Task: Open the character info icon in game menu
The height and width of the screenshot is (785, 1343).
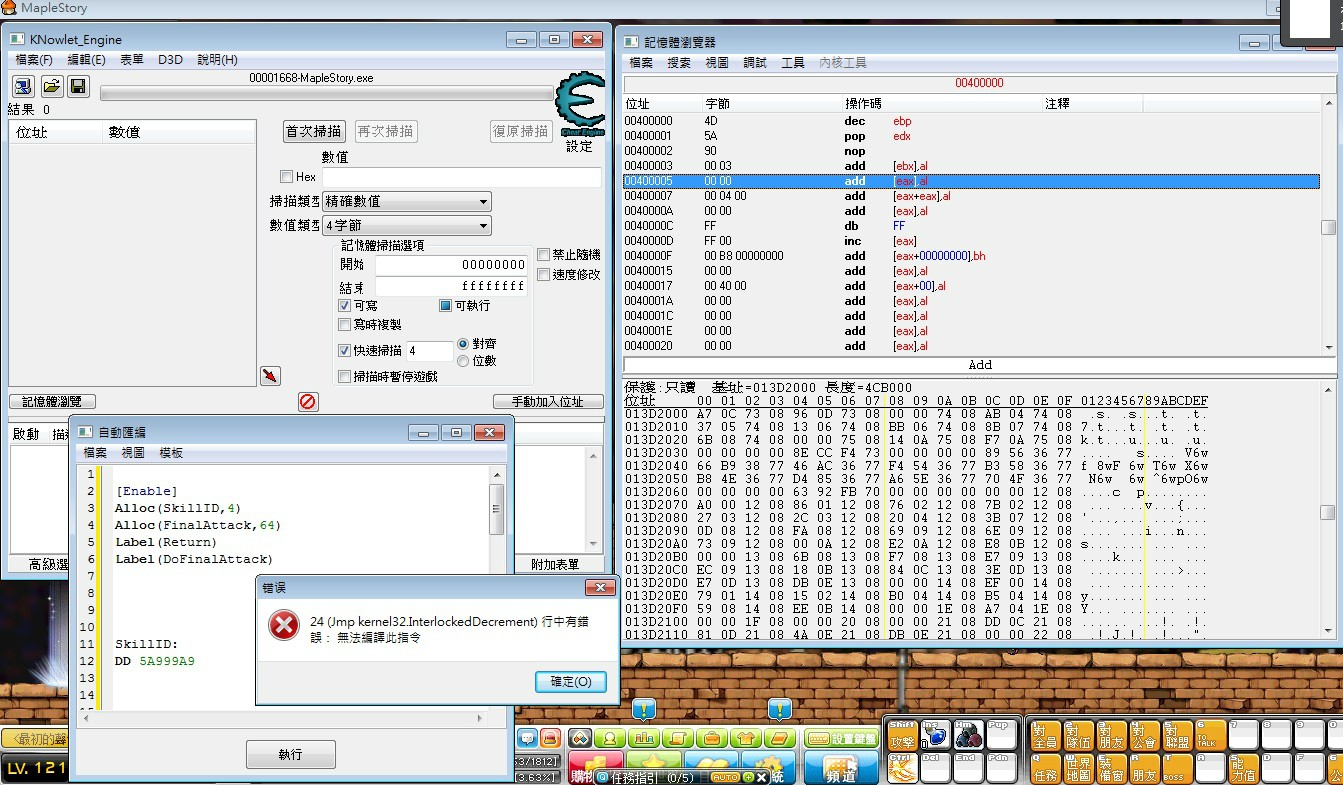Action: pyautogui.click(x=609, y=739)
